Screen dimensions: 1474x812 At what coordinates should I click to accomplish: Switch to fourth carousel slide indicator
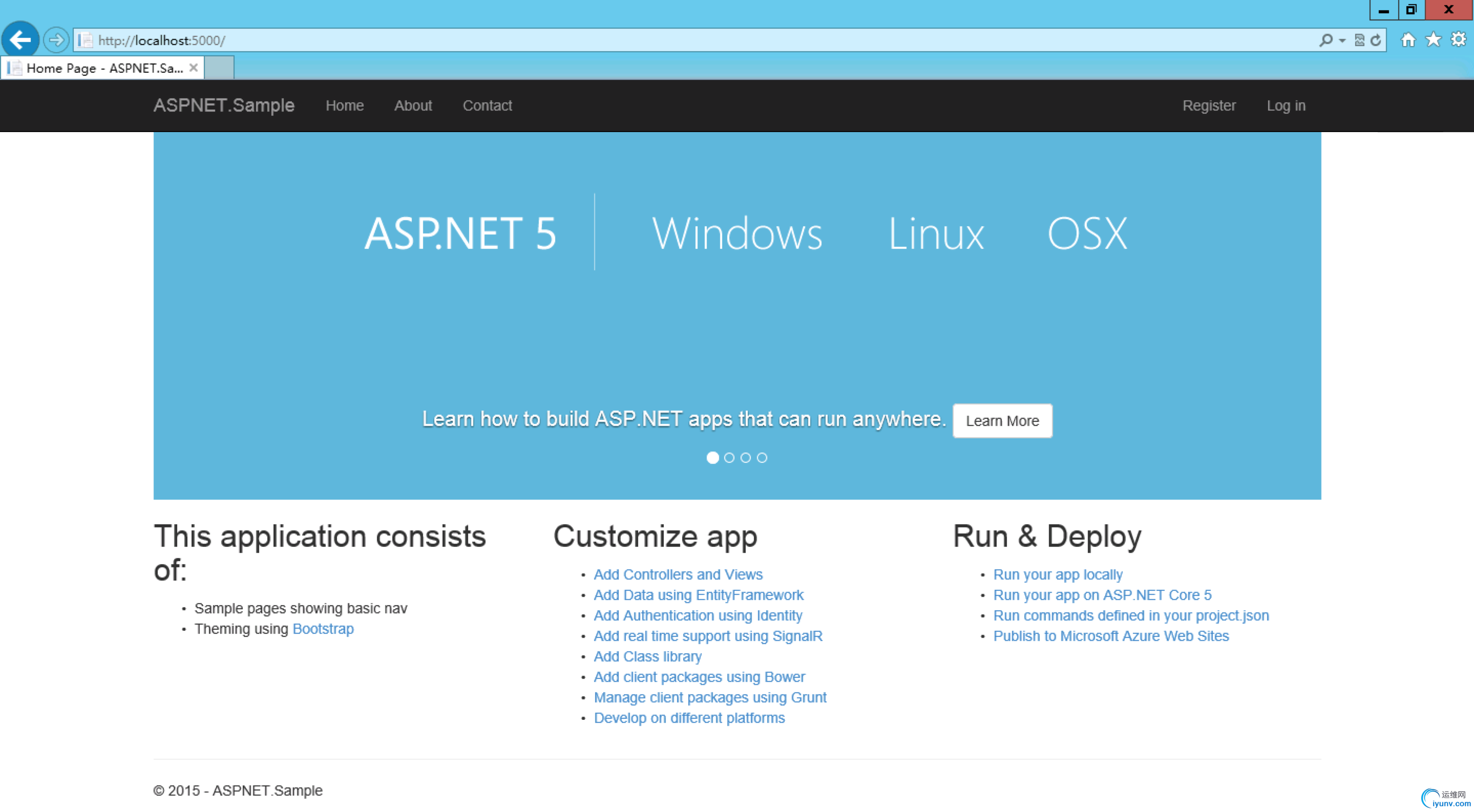[x=762, y=458]
